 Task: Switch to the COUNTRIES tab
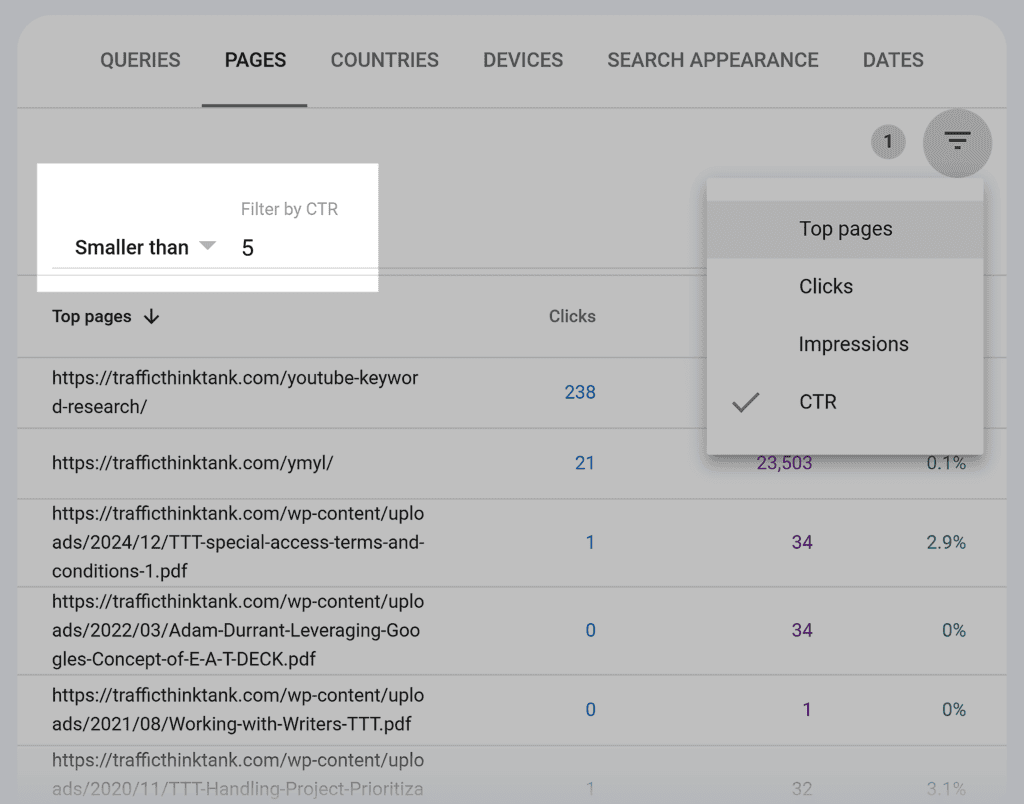pyautogui.click(x=384, y=60)
